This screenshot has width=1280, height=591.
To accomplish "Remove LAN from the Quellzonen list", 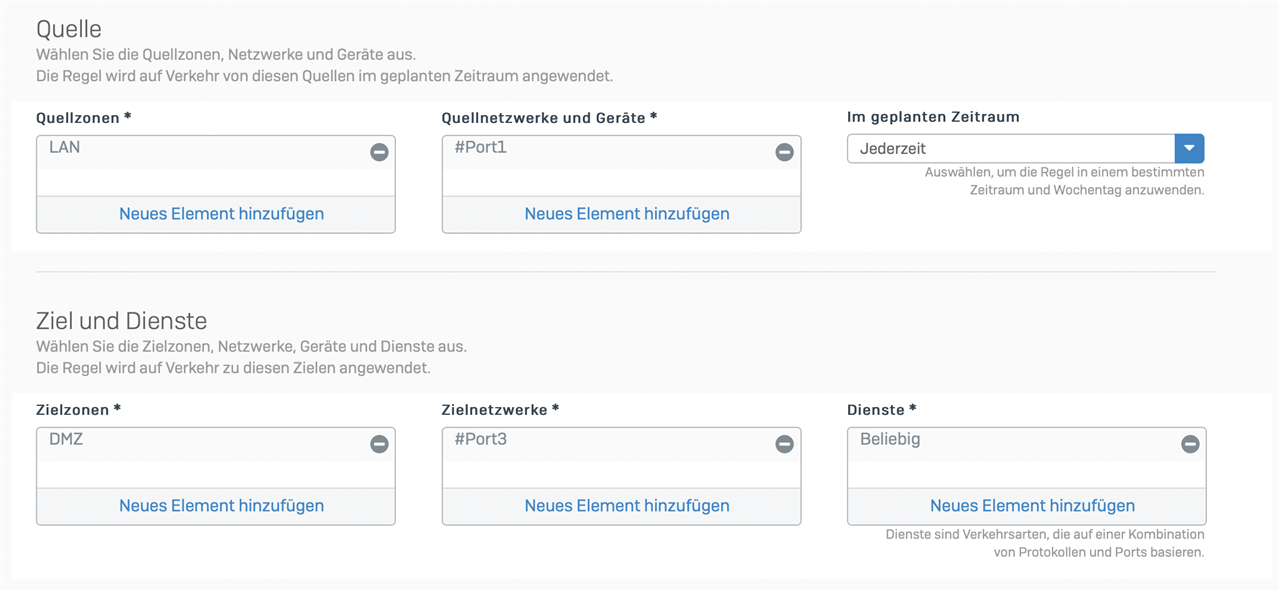I will (x=379, y=152).
